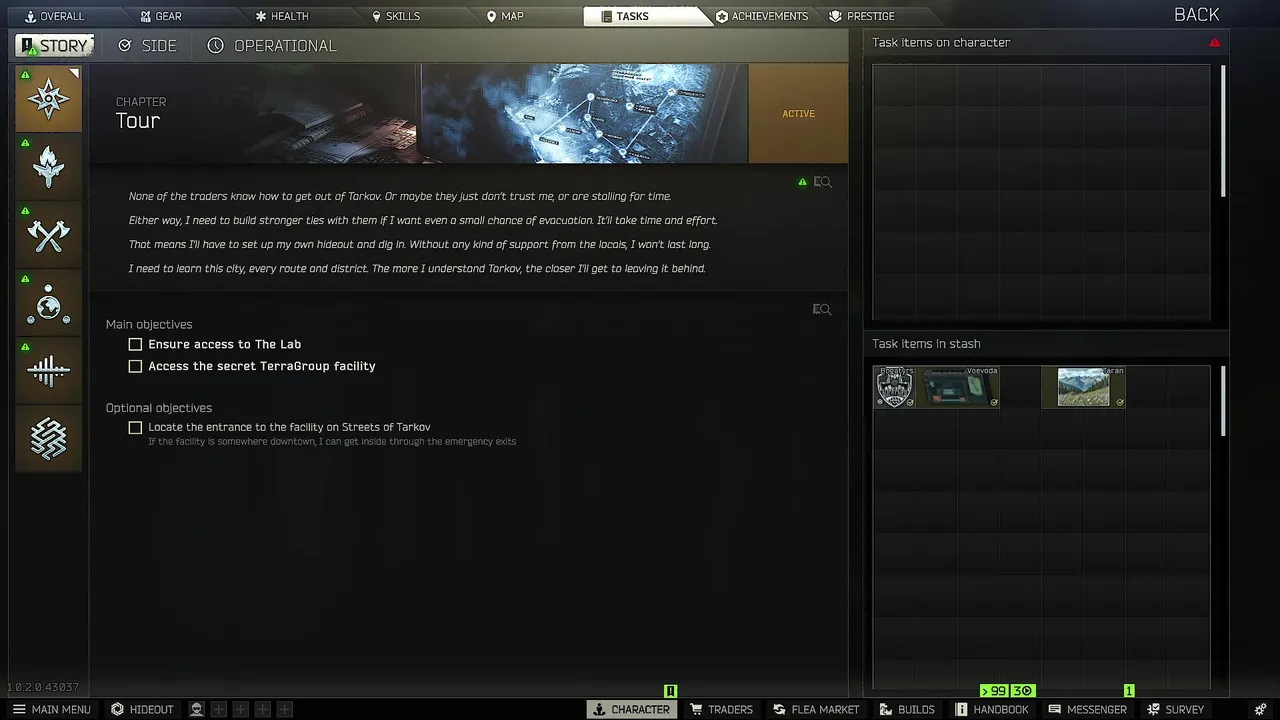The image size is (1280, 720).
Task: Click the red warning icon on character items
Action: coord(1214,43)
